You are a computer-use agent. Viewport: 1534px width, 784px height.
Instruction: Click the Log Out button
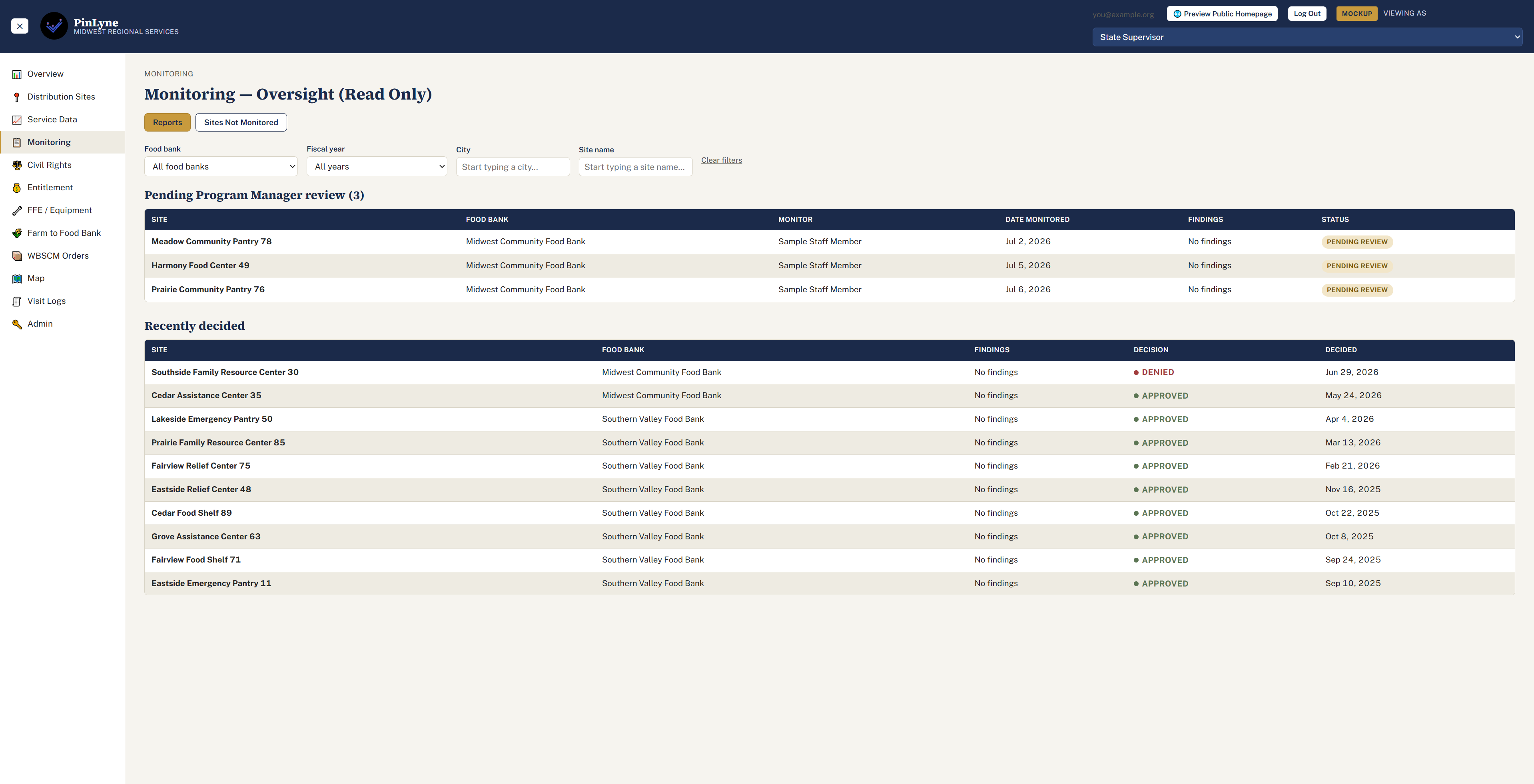(1307, 14)
